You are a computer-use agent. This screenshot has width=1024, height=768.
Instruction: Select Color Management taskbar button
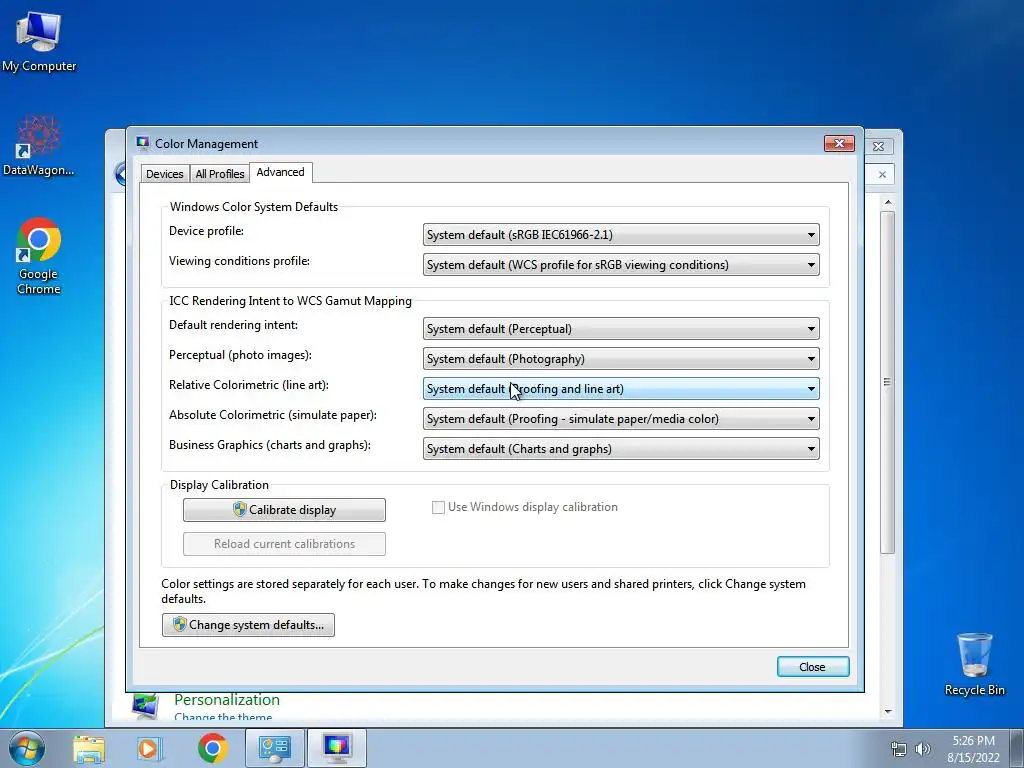[336, 748]
